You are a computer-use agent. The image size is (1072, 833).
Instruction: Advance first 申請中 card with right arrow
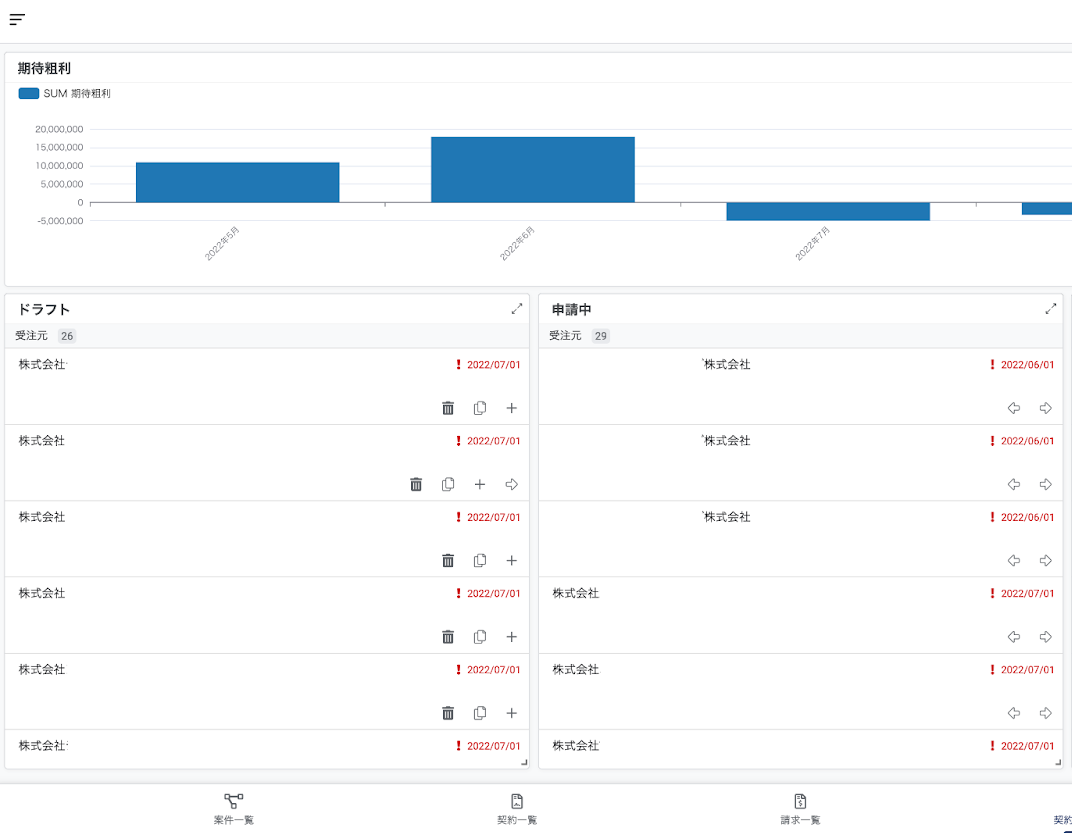1046,408
